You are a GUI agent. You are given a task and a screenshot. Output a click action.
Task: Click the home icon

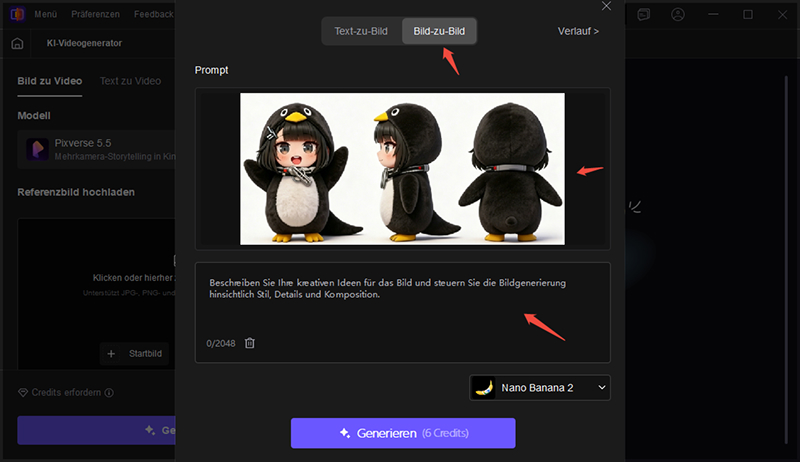click(x=17, y=43)
